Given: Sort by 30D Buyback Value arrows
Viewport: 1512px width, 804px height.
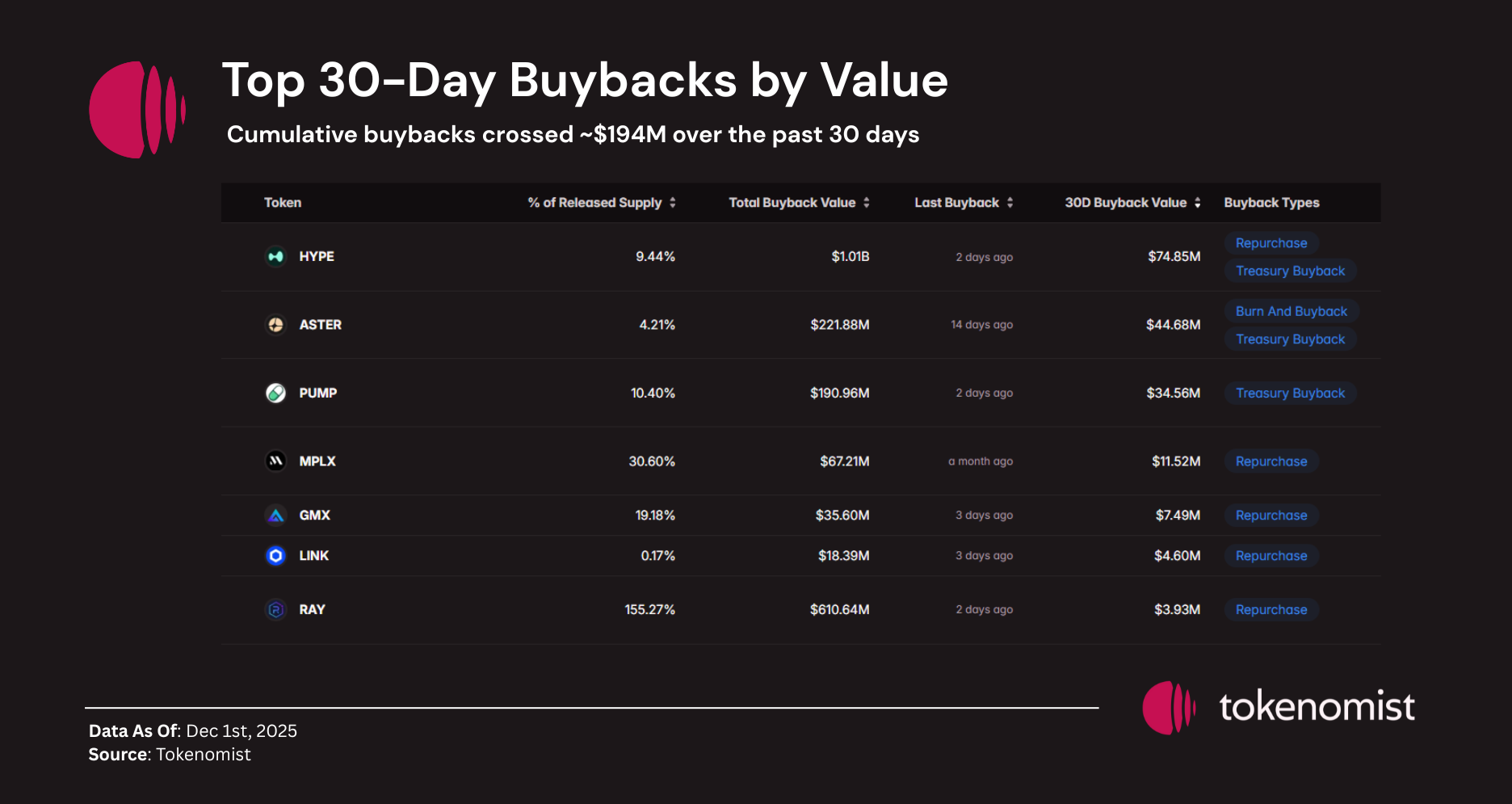Looking at the screenshot, I should [x=1197, y=203].
